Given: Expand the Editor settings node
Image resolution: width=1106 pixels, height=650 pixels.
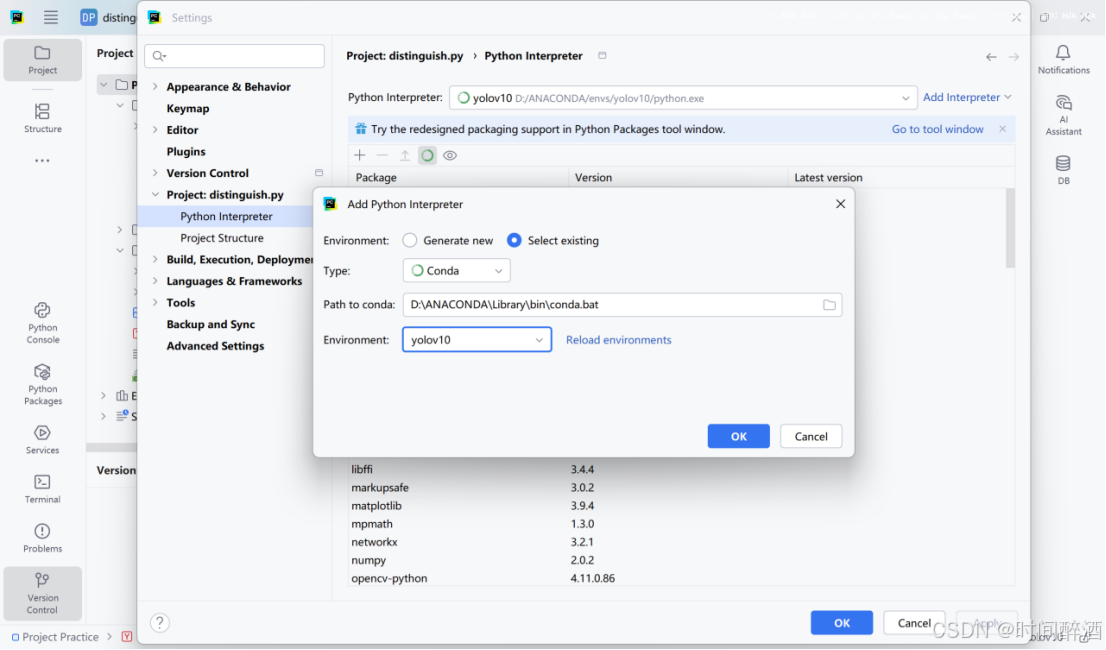Looking at the screenshot, I should 155,130.
